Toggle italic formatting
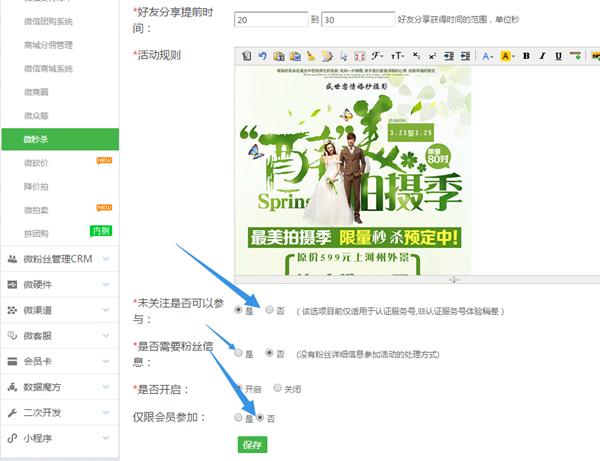Image resolution: width=600 pixels, height=461 pixels. pyautogui.click(x=542, y=56)
